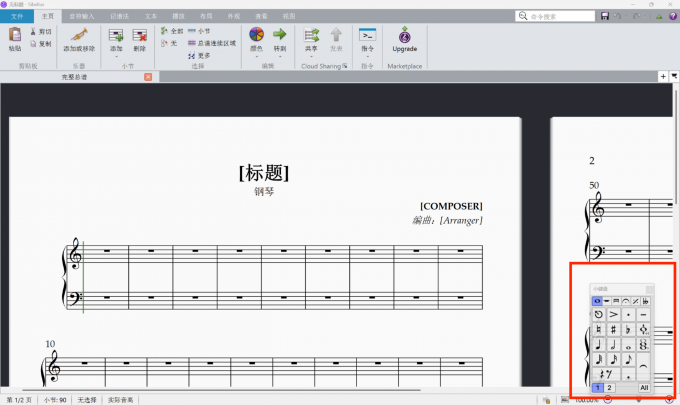
Task: Select the sixteenth note on the keypad
Action: pyautogui.click(x=614, y=359)
